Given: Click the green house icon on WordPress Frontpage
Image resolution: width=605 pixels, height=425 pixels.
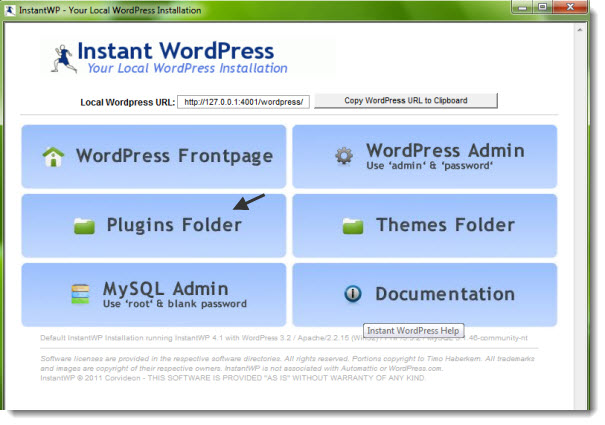Looking at the screenshot, I should click(53, 157).
